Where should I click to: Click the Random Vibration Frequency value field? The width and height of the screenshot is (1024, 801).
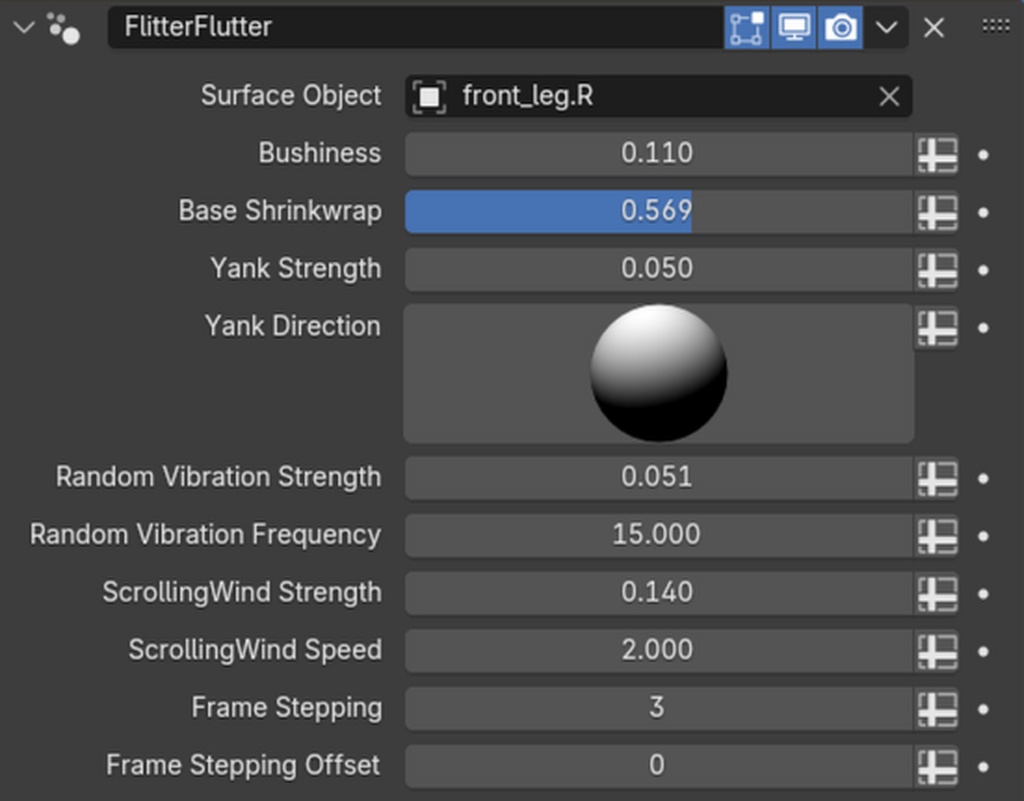tap(657, 535)
